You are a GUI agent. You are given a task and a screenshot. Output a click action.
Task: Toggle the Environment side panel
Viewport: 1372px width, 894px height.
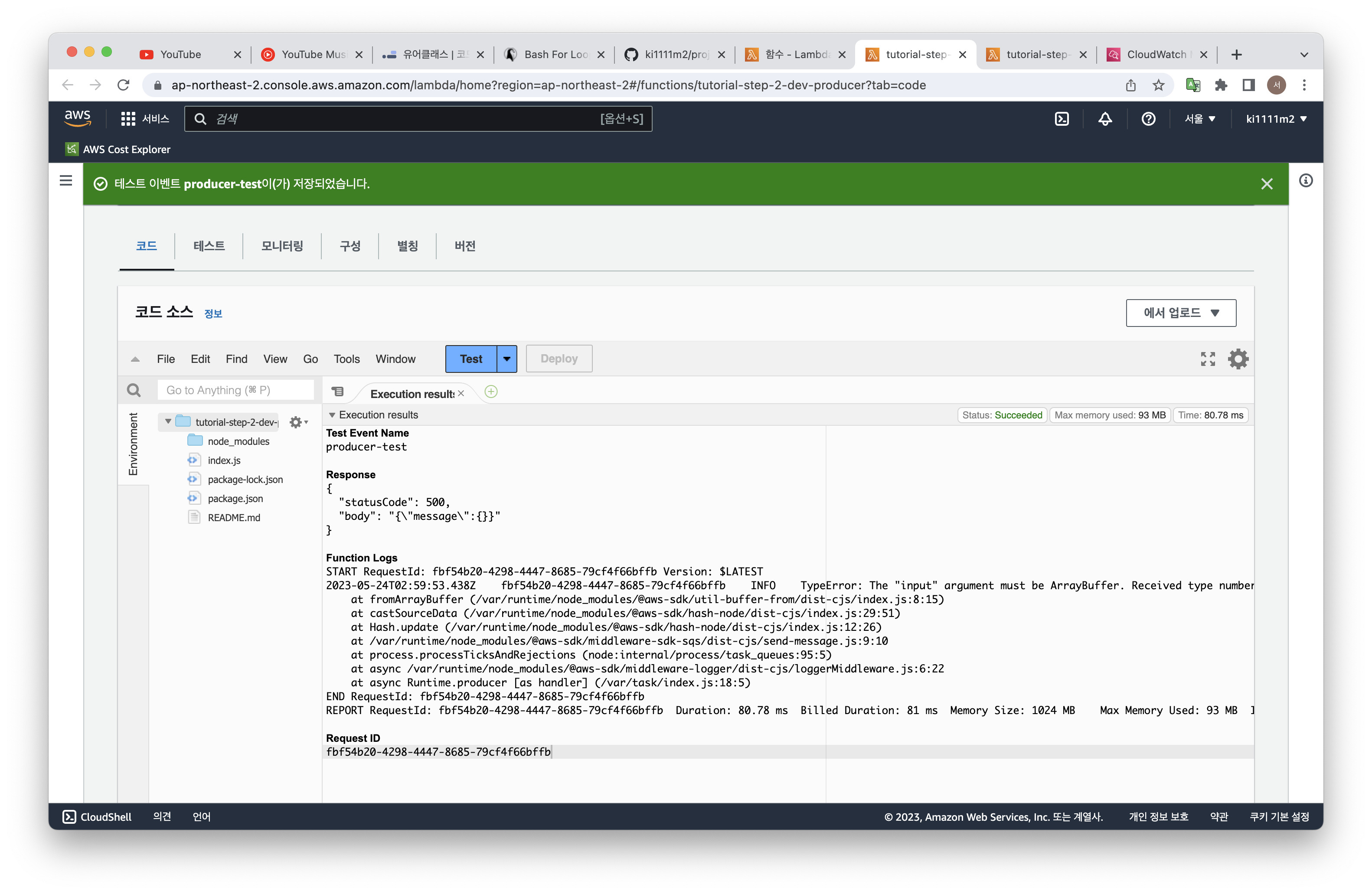(x=133, y=444)
